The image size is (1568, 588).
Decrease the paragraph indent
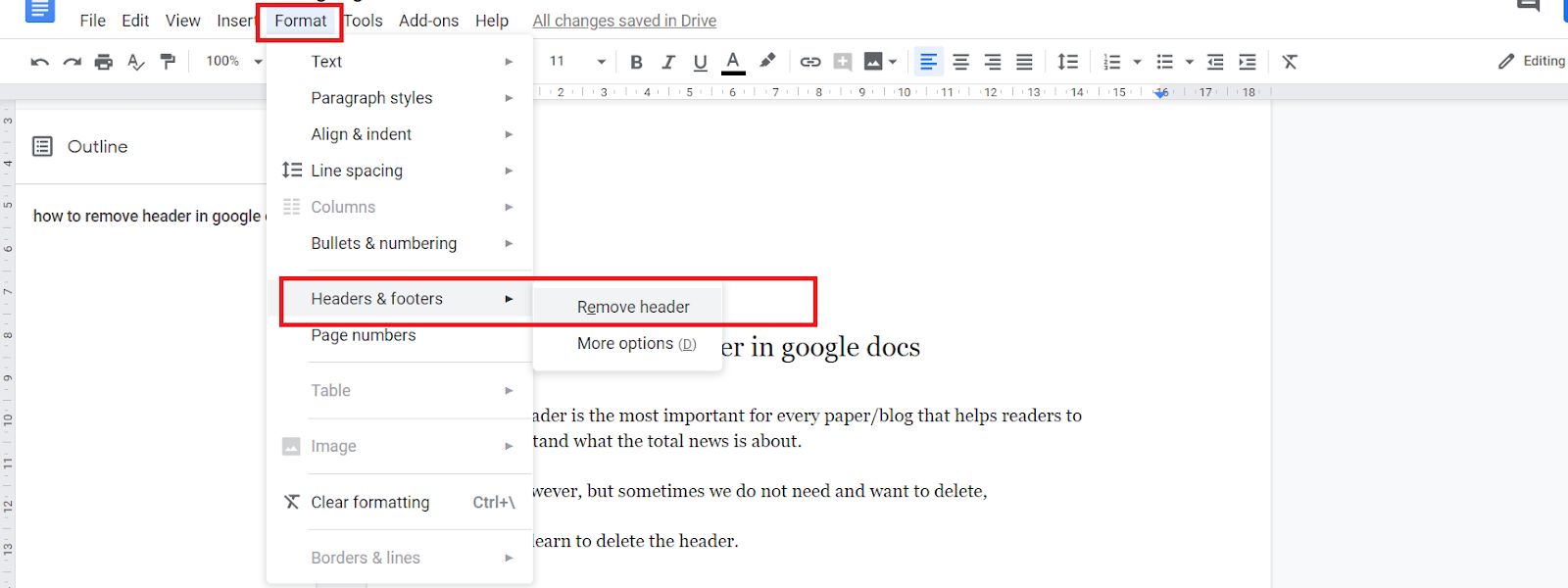[1215, 62]
